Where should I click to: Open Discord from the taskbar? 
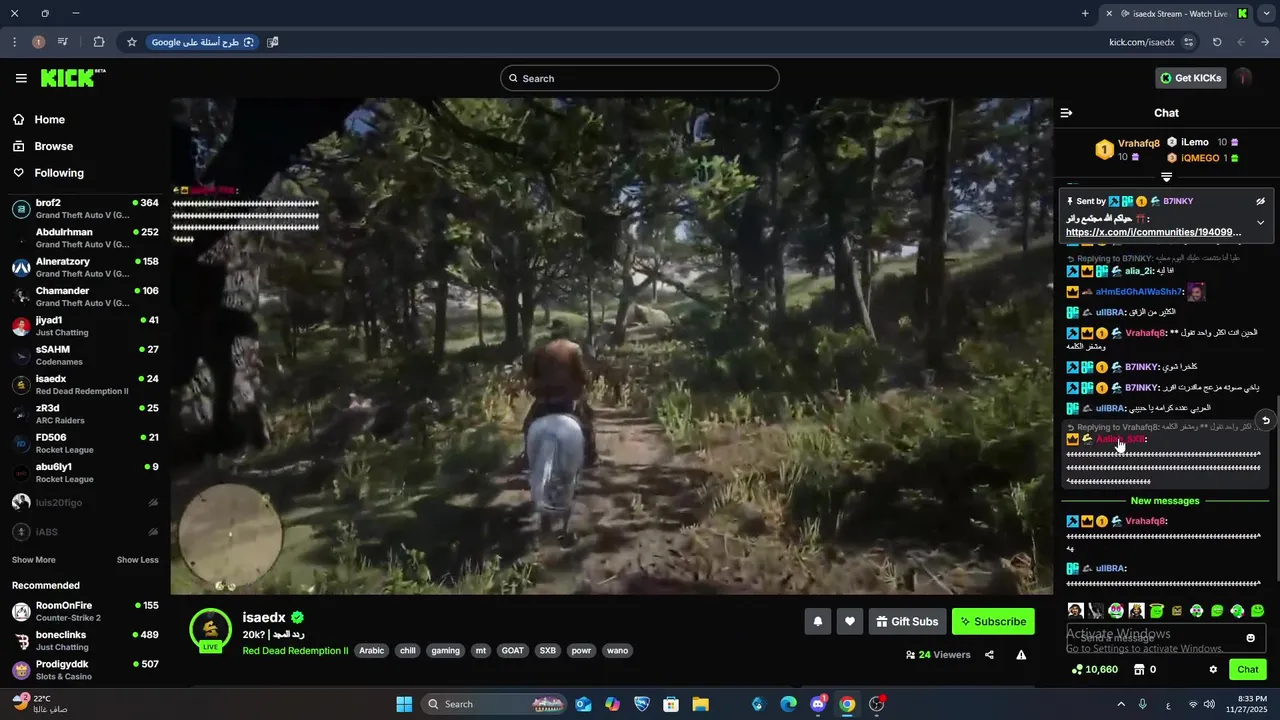coord(818,704)
